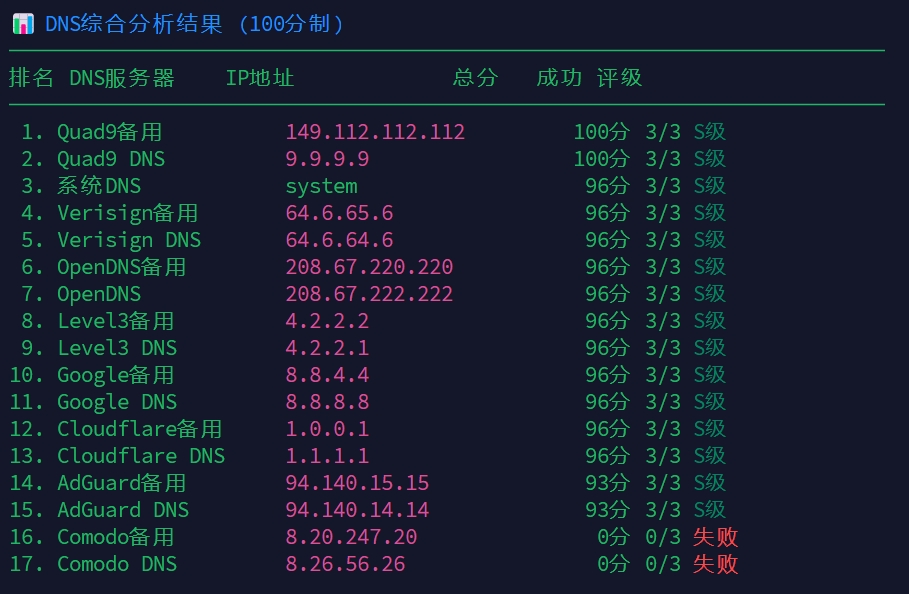
Task: Click the '93分' score of AdGuard备用
Action: [x=608, y=483]
